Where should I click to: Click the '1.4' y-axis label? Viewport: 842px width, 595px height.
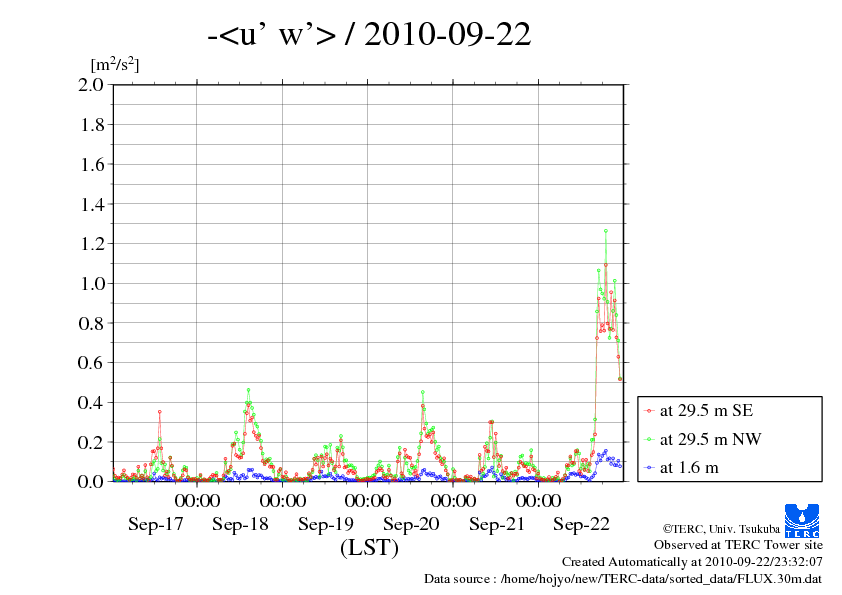coord(91,204)
